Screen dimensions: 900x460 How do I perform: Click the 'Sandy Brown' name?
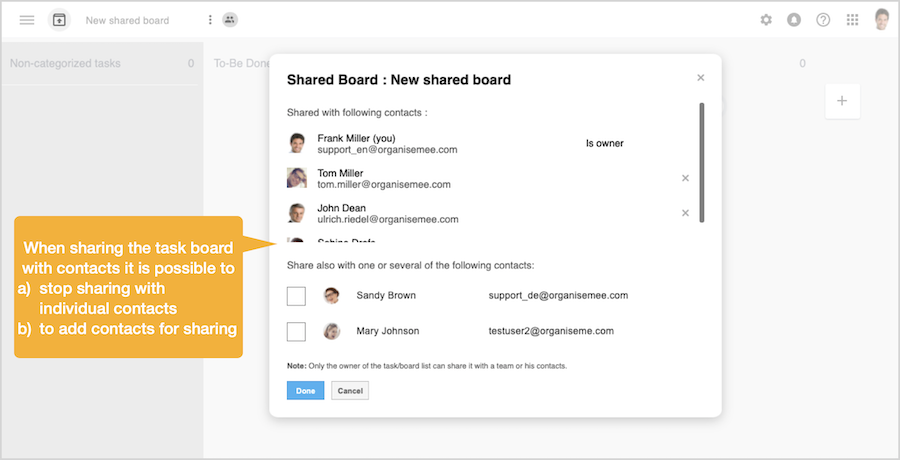click(386, 296)
